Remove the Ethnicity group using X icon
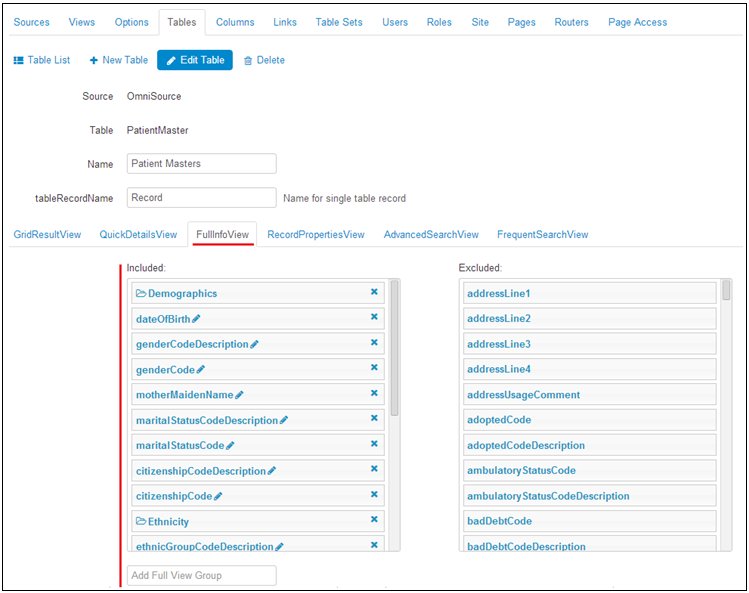The width and height of the screenshot is (749, 593). tap(374, 520)
